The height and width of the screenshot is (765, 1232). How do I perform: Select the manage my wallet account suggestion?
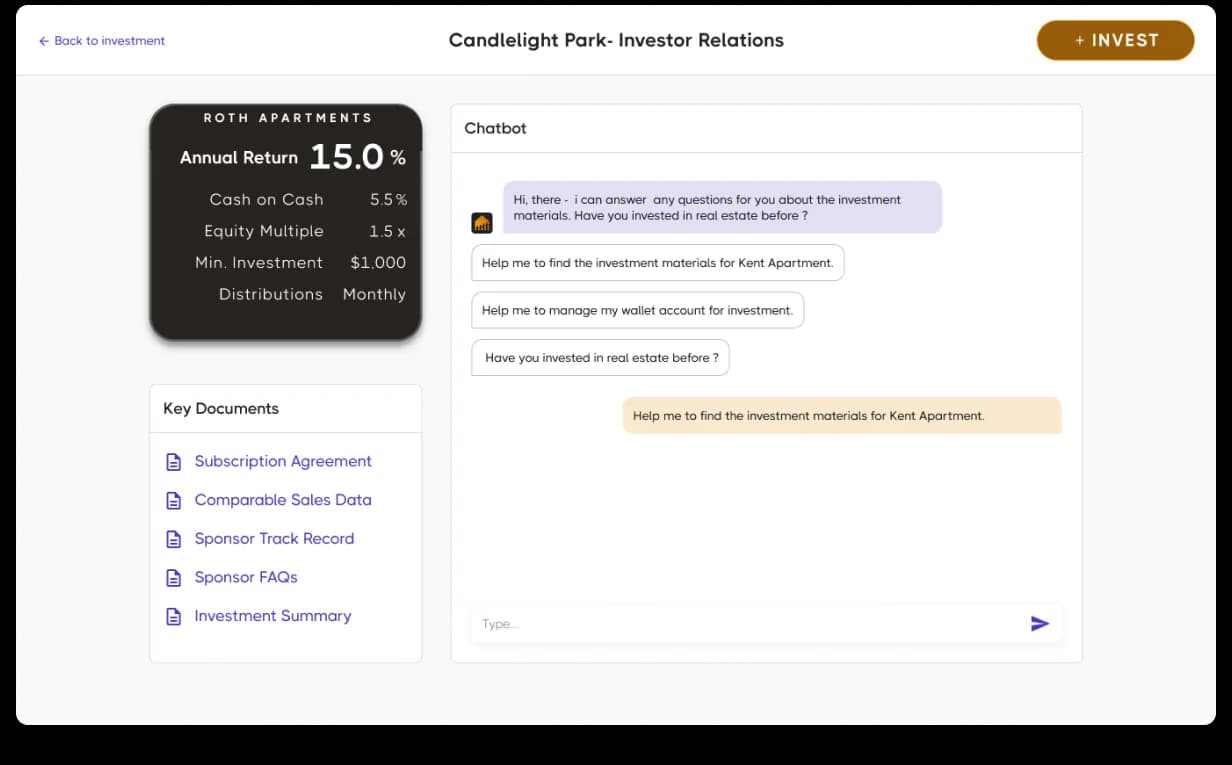(637, 310)
